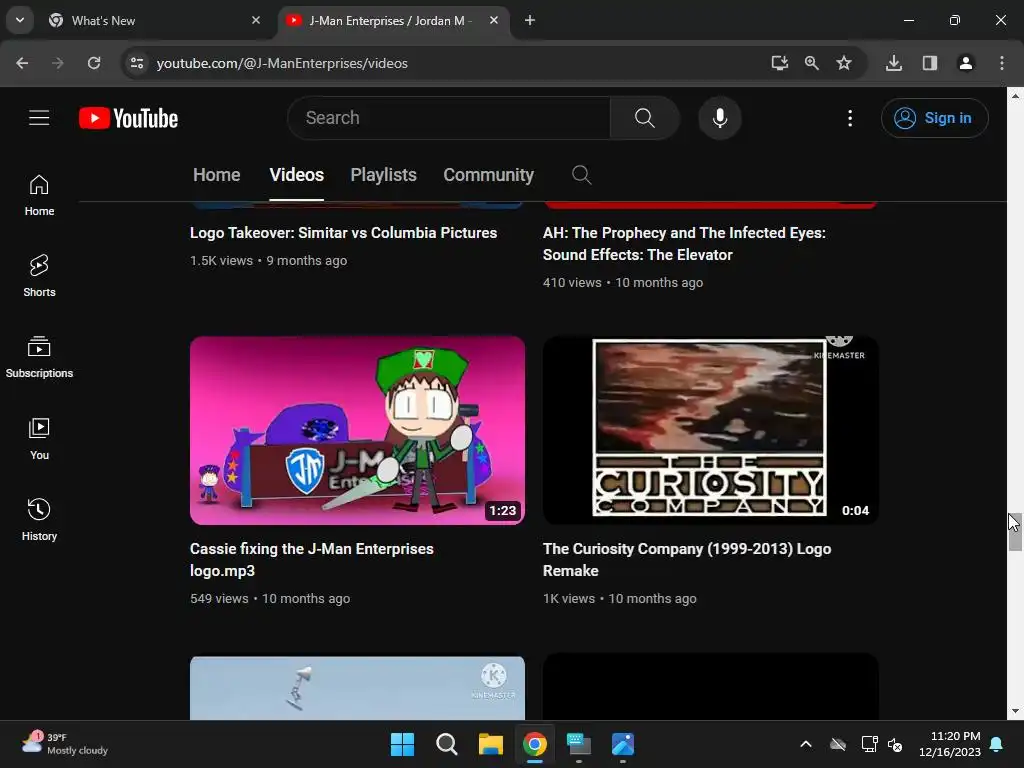Toggle Chrome side panel
Screen dimensions: 1024x768
point(930,63)
